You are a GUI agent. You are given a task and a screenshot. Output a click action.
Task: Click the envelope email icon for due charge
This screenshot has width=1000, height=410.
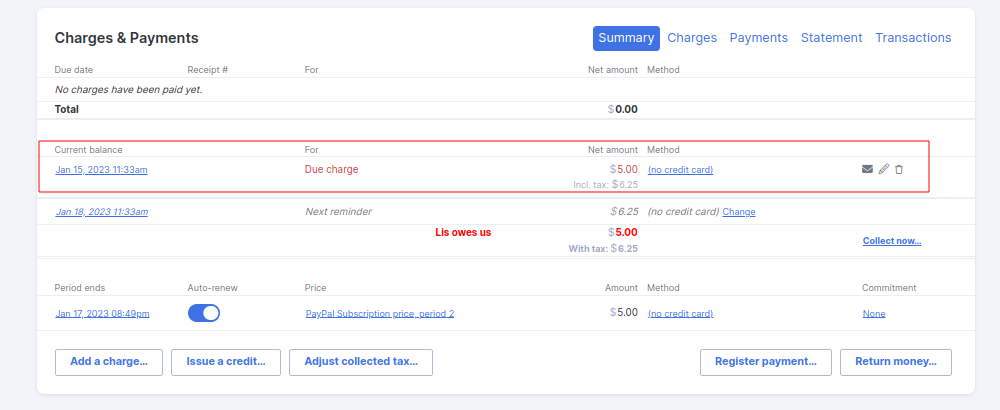(x=867, y=170)
